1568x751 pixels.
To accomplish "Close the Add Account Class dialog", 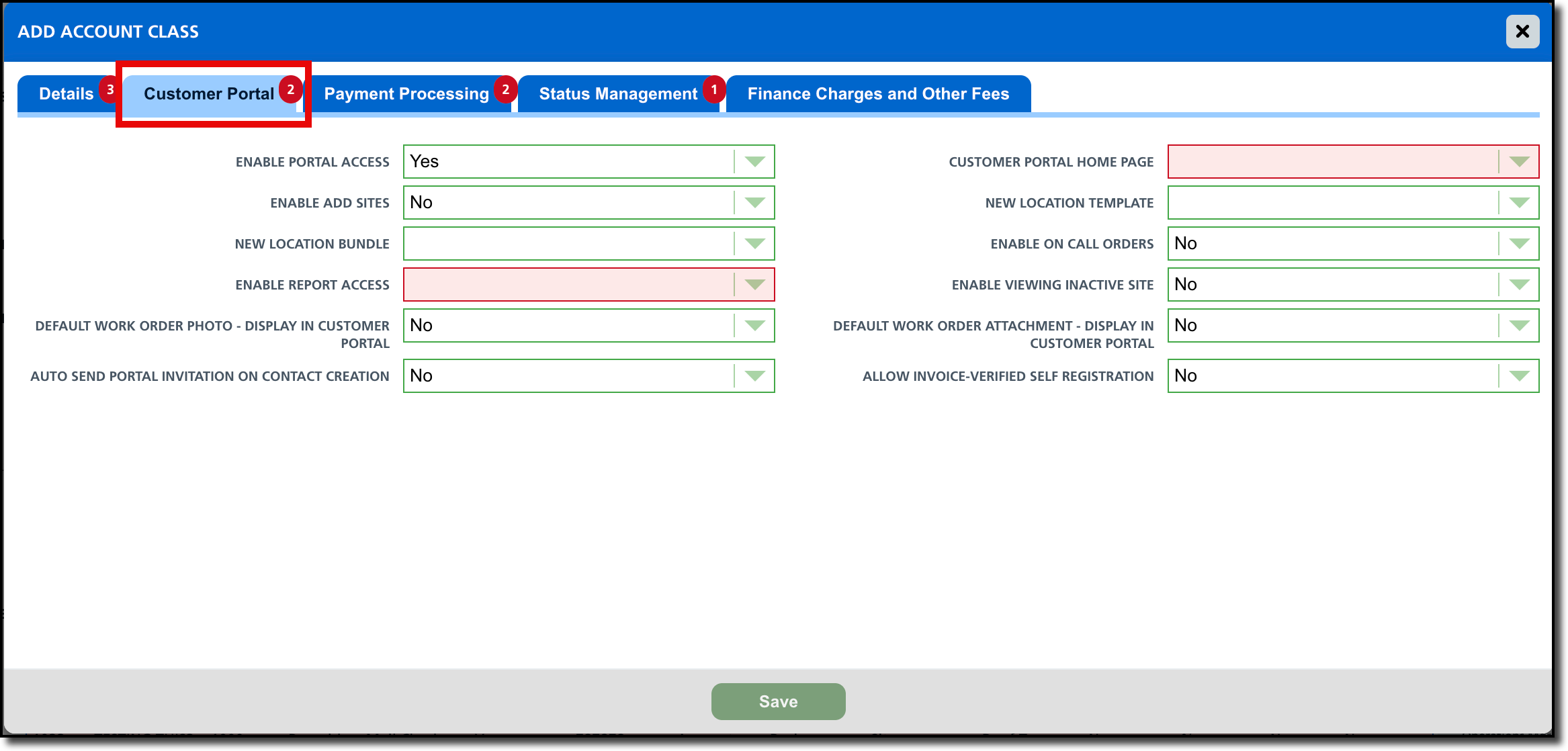I will point(1522,32).
